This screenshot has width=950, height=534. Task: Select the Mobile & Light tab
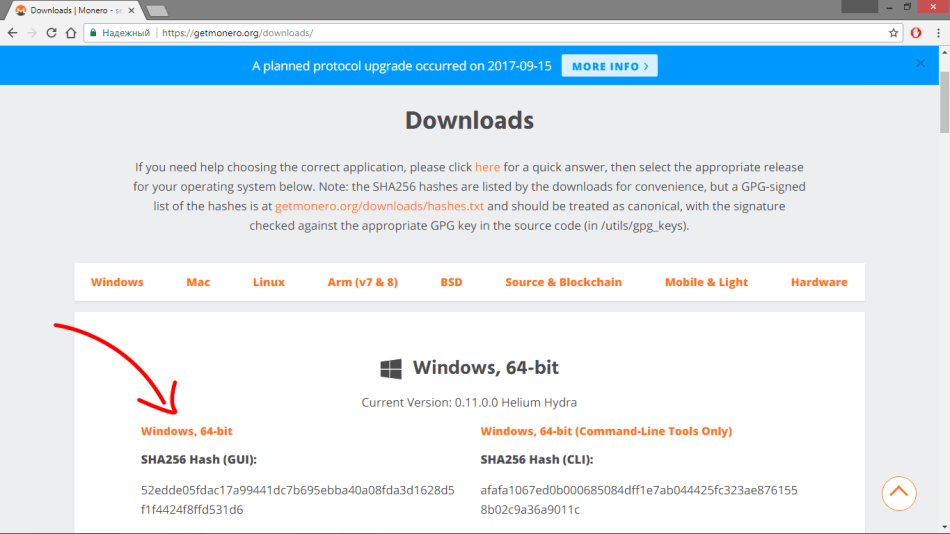click(706, 282)
